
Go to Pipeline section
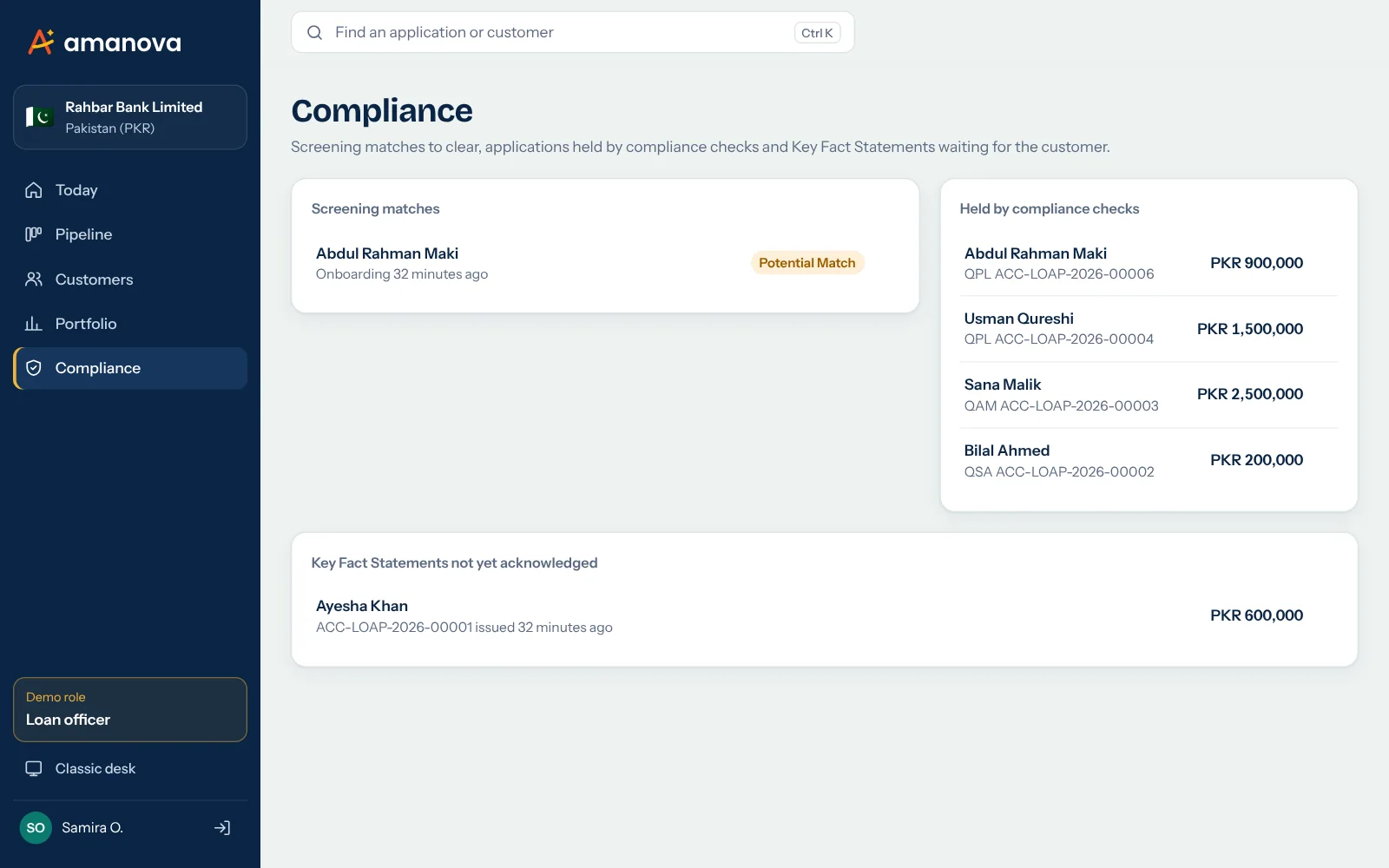pos(130,234)
